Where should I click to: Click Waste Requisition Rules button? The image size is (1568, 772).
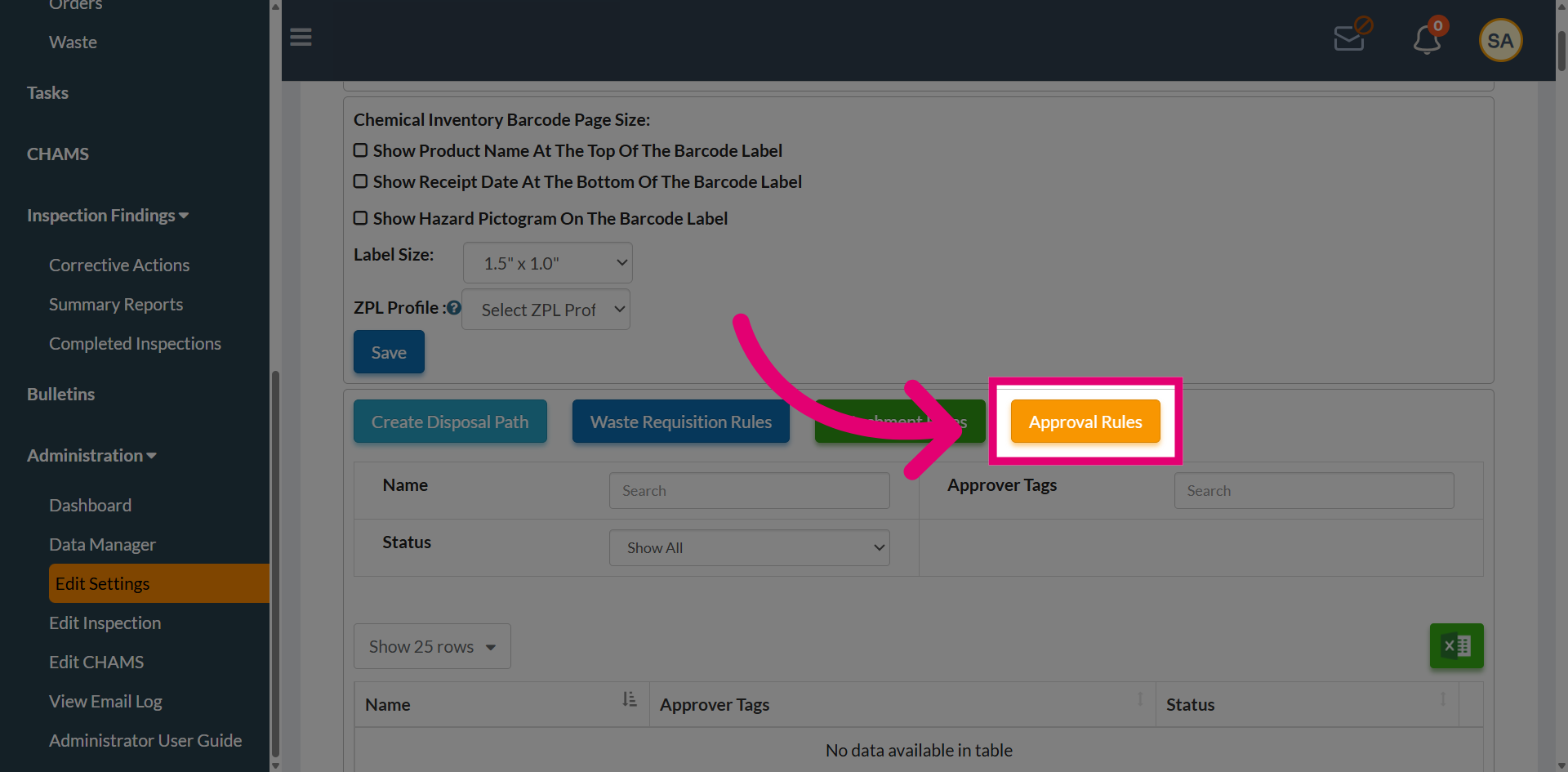[681, 422]
